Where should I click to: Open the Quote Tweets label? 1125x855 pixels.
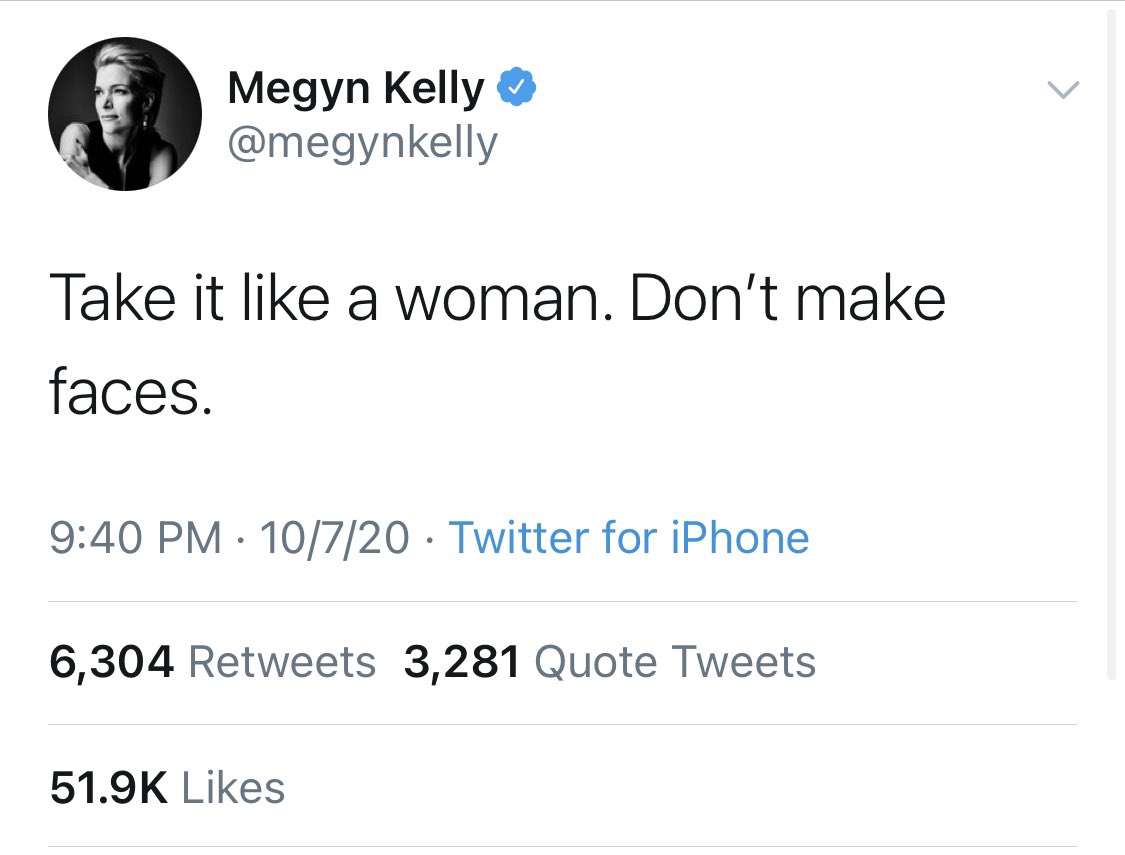click(675, 661)
